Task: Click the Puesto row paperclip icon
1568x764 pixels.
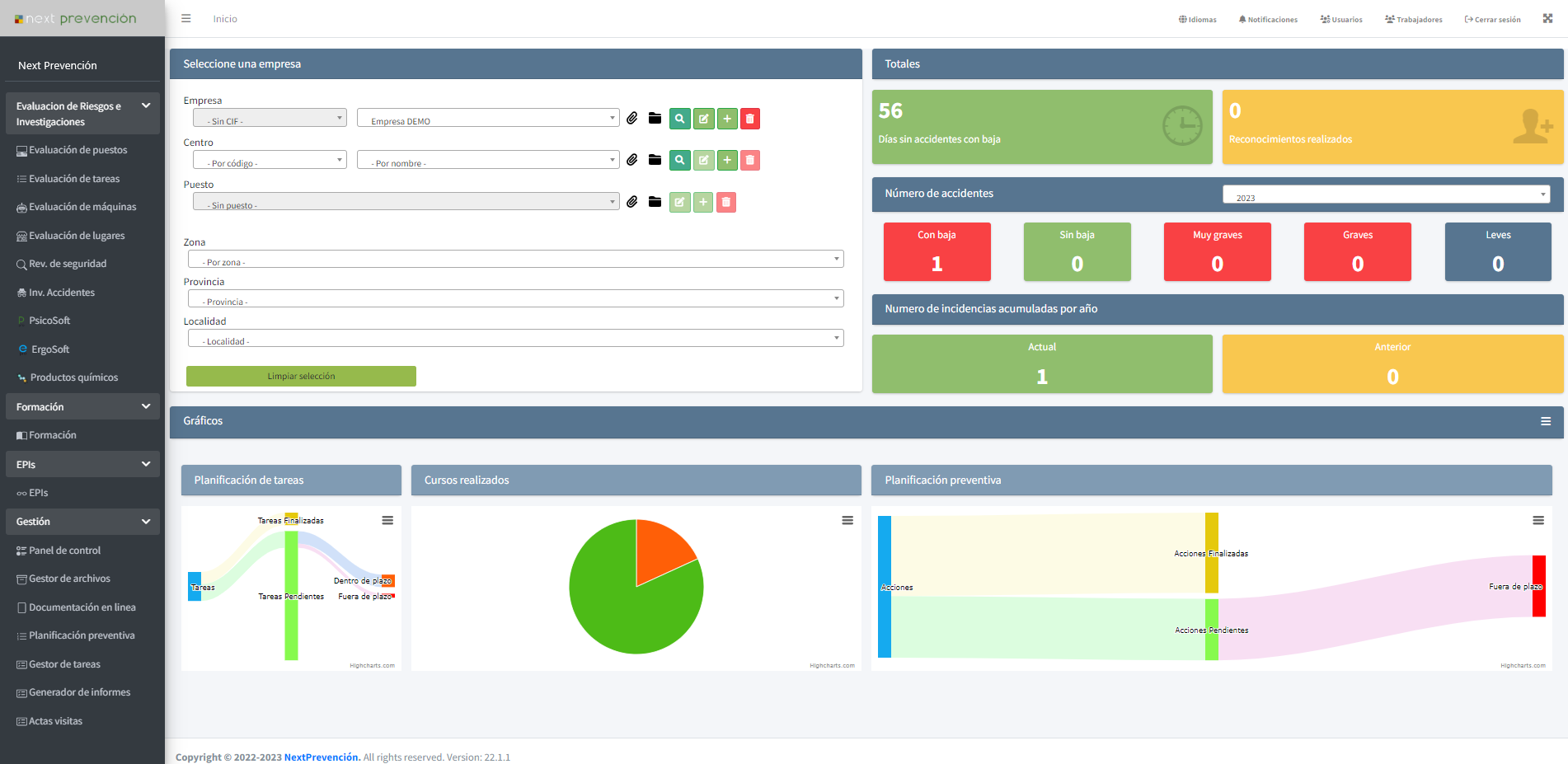Action: coord(632,202)
